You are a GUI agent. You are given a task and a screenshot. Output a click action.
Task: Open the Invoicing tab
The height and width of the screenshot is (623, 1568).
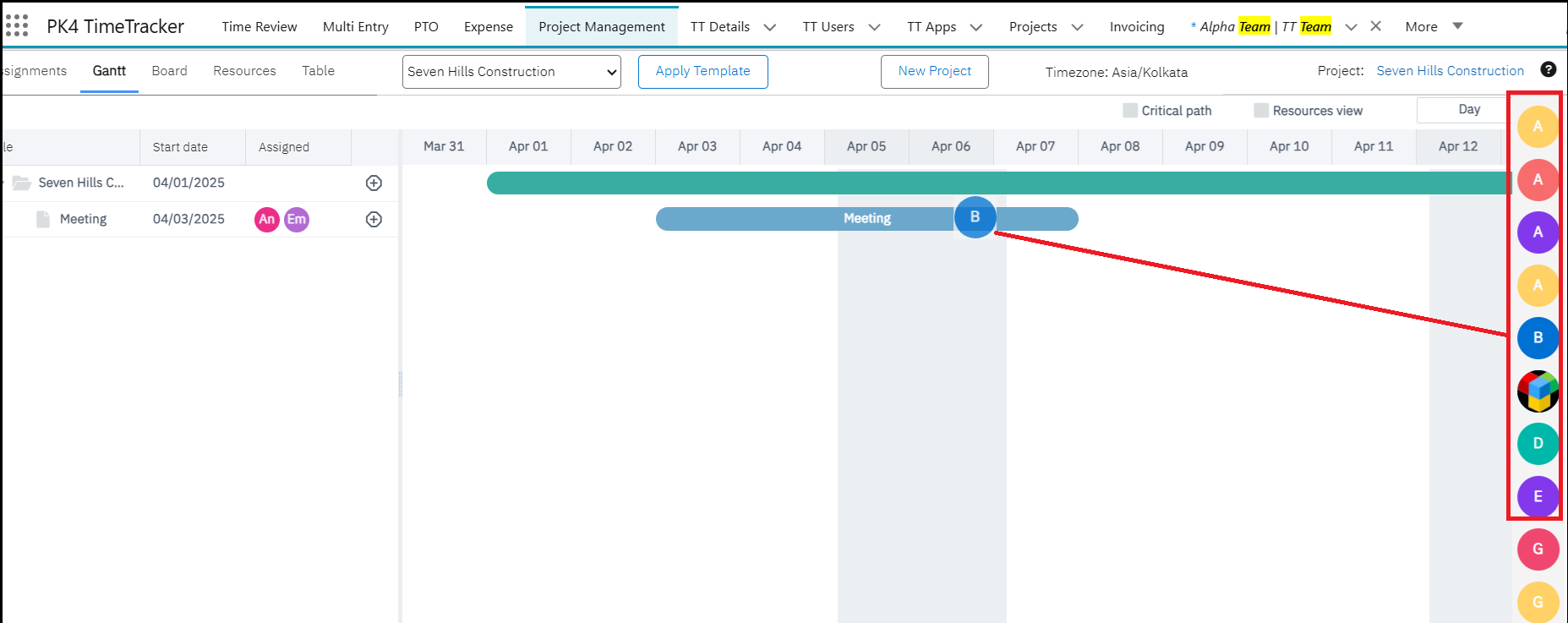click(1137, 26)
